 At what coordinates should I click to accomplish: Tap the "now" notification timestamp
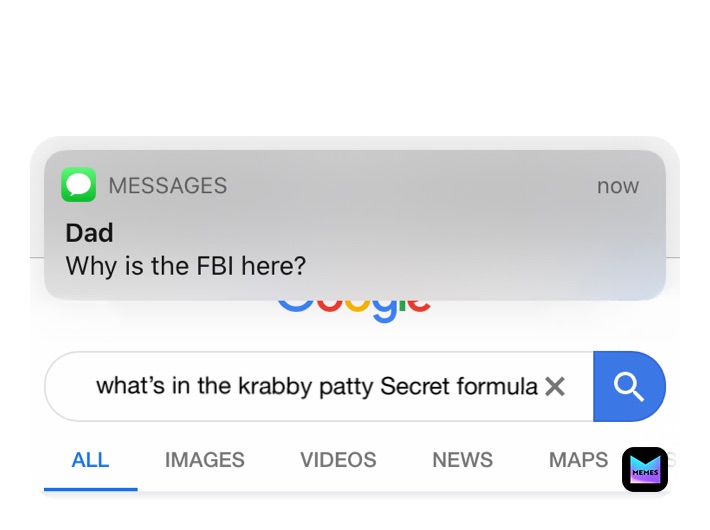point(617,186)
